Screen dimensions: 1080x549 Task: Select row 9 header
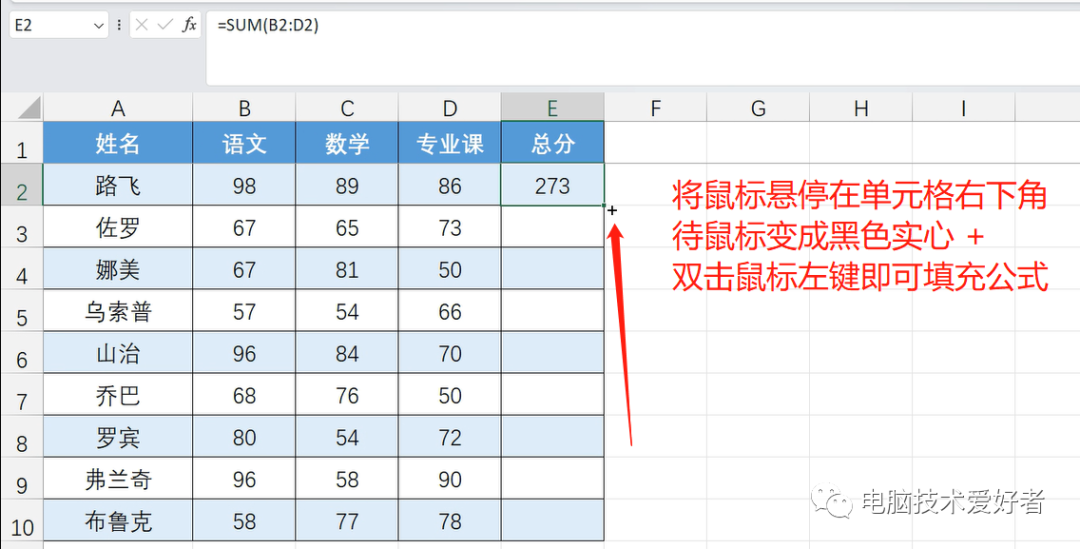[x=21, y=479]
